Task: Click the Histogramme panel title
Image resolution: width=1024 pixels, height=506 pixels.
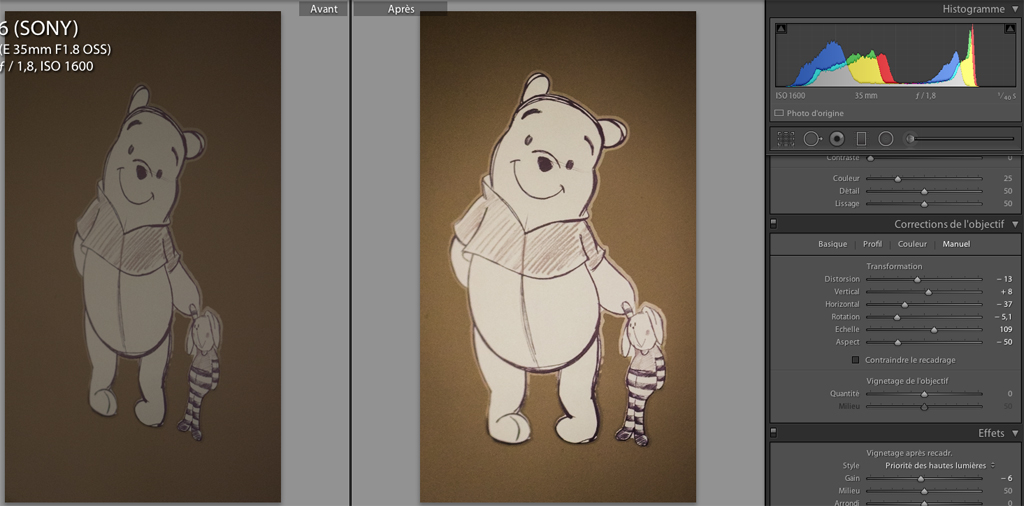Action: (x=973, y=9)
